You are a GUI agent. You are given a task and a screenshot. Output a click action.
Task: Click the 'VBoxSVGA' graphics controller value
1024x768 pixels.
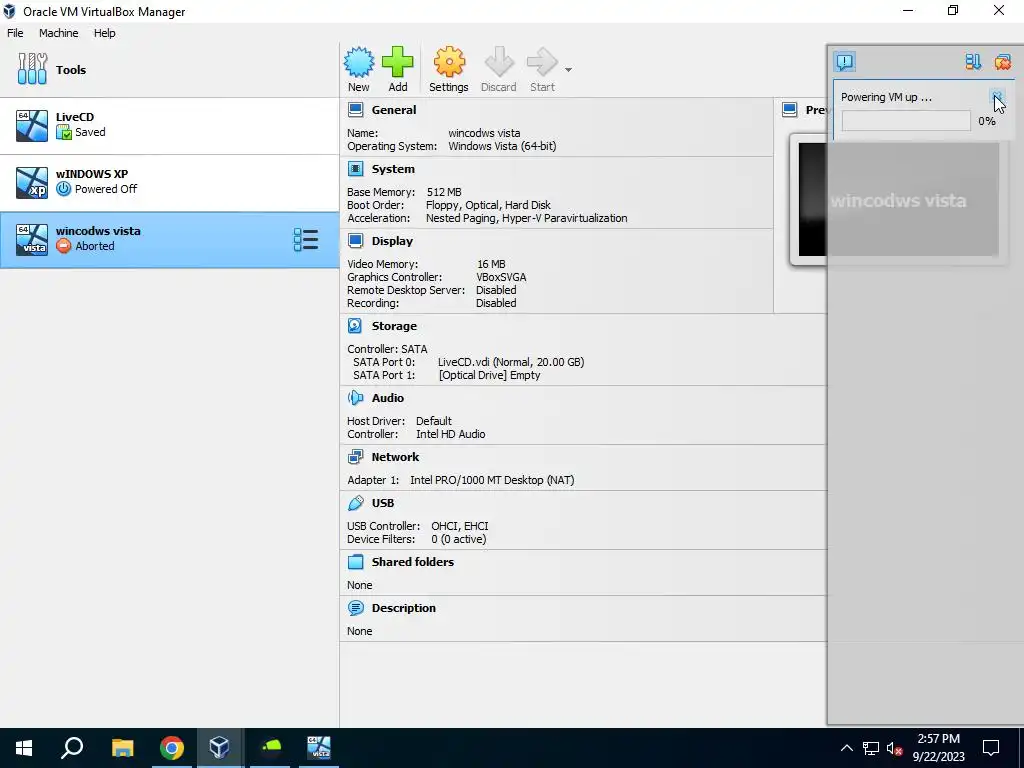click(x=501, y=277)
